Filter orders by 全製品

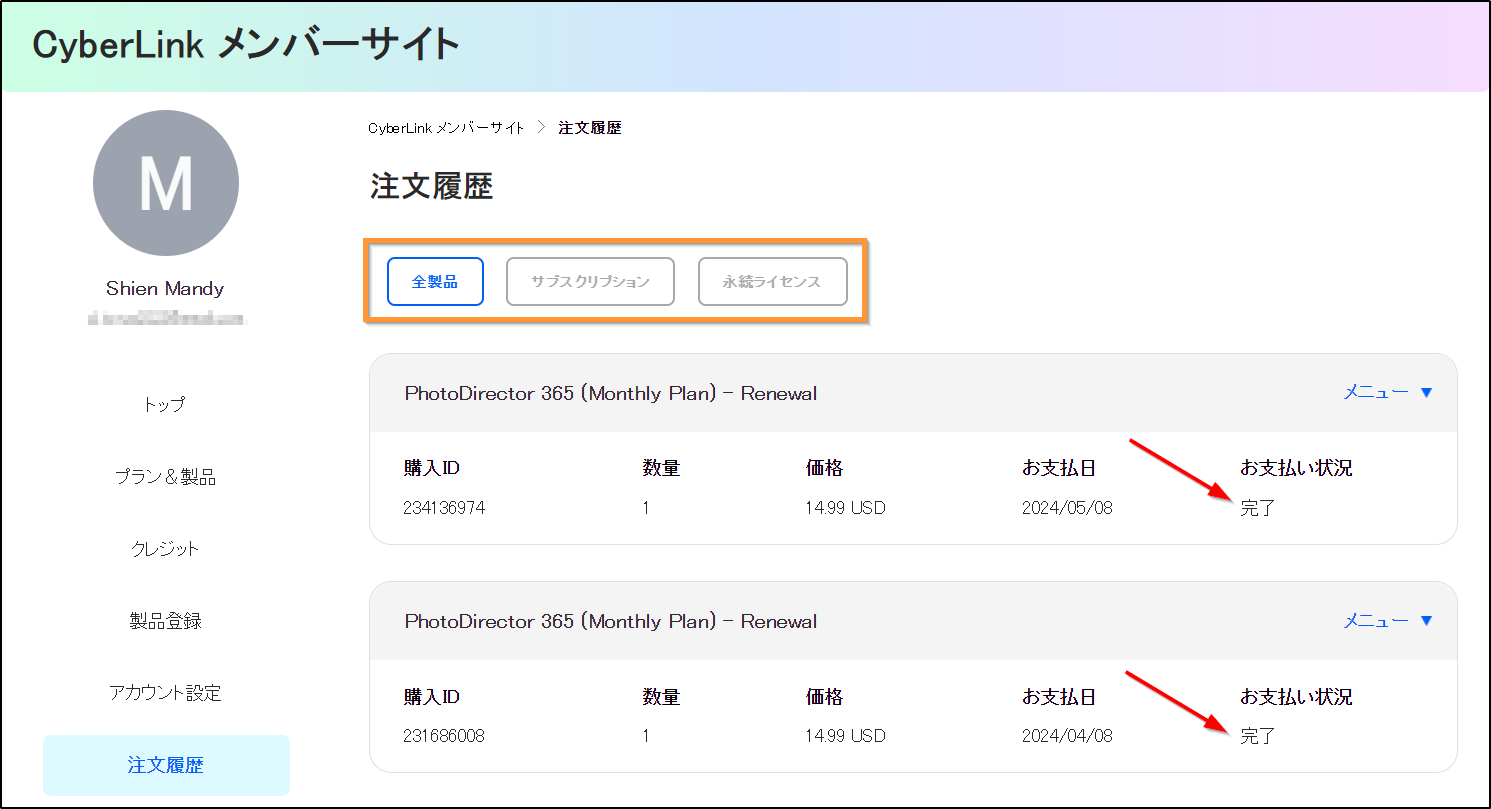[435, 281]
